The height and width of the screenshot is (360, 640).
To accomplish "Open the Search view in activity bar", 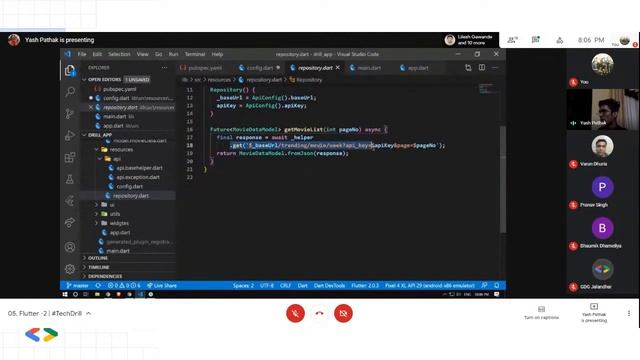I will click(70, 91).
